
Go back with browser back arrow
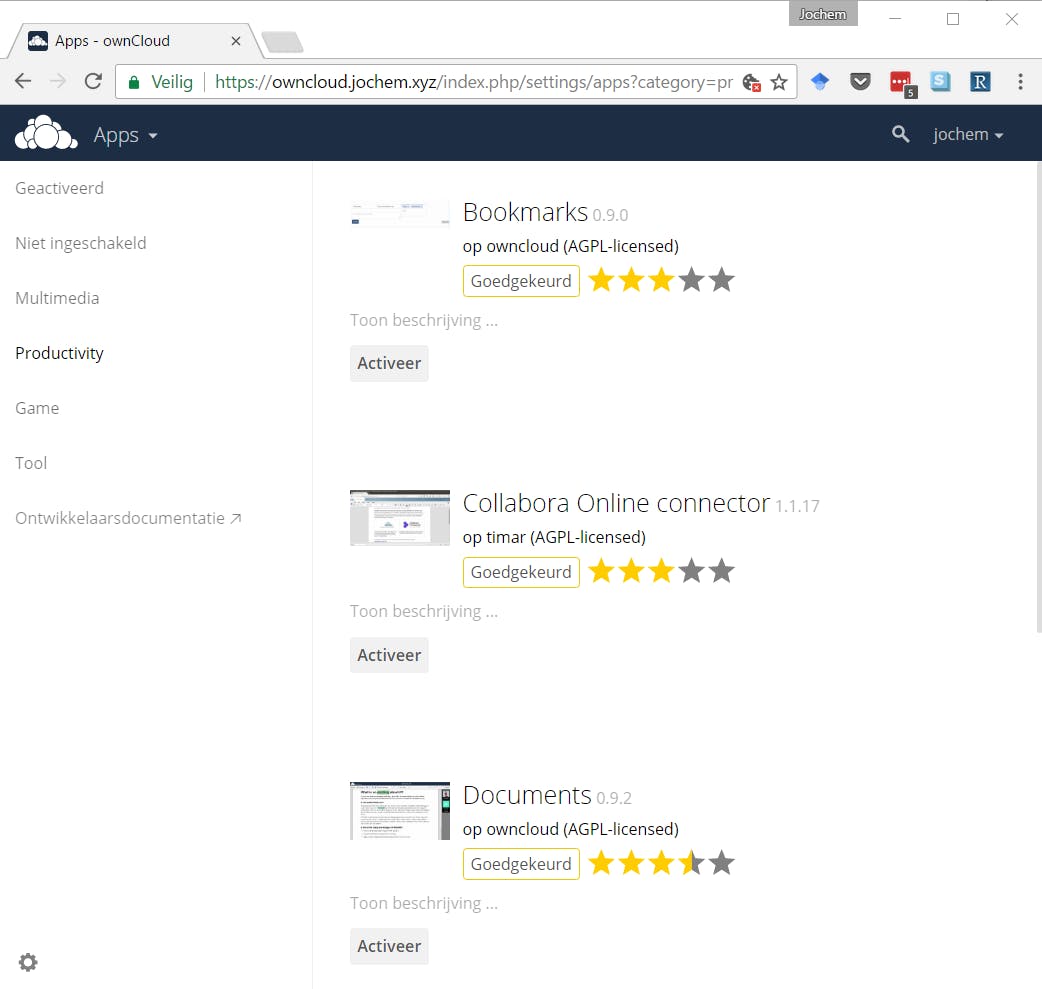(x=23, y=81)
